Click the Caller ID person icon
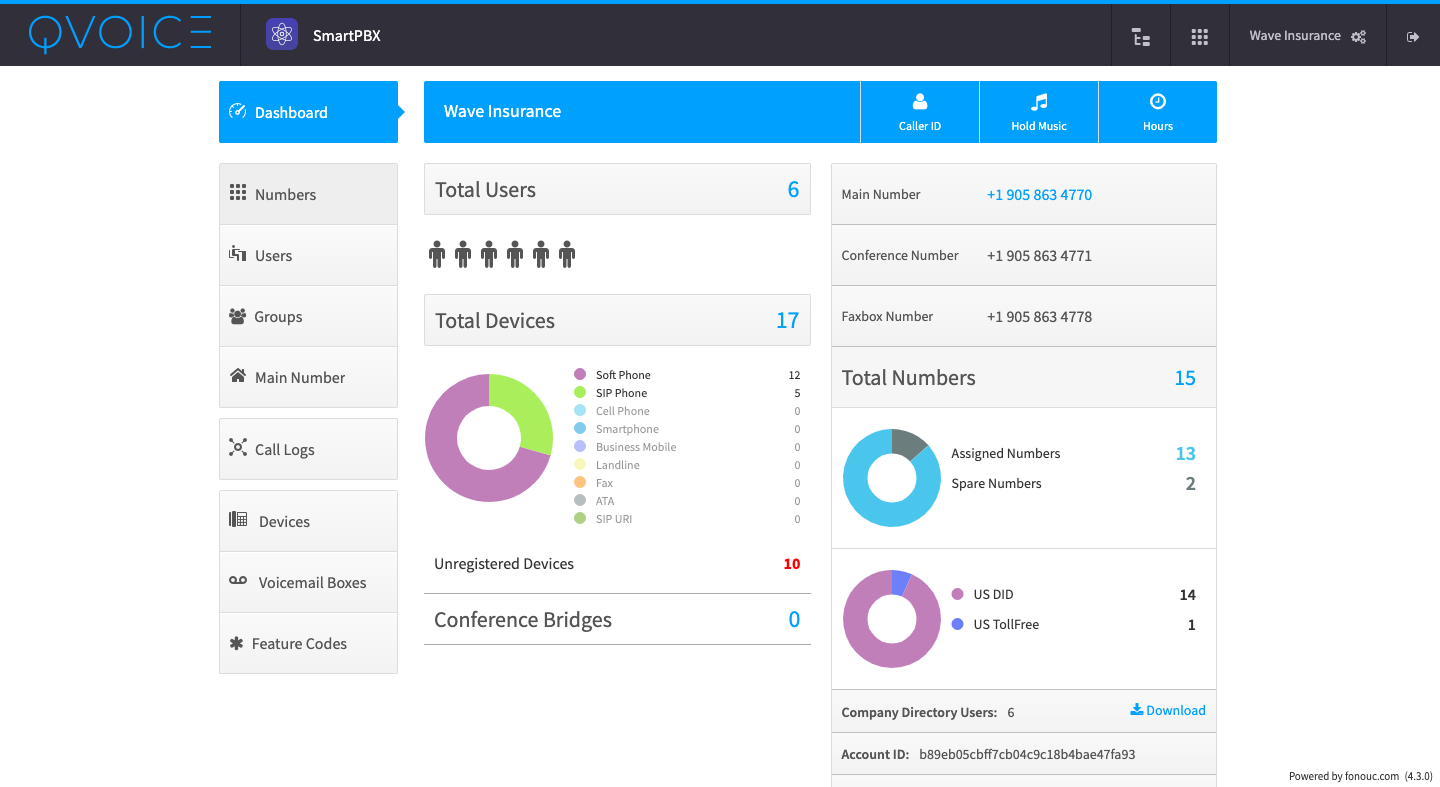The width and height of the screenshot is (1440, 787). click(920, 101)
